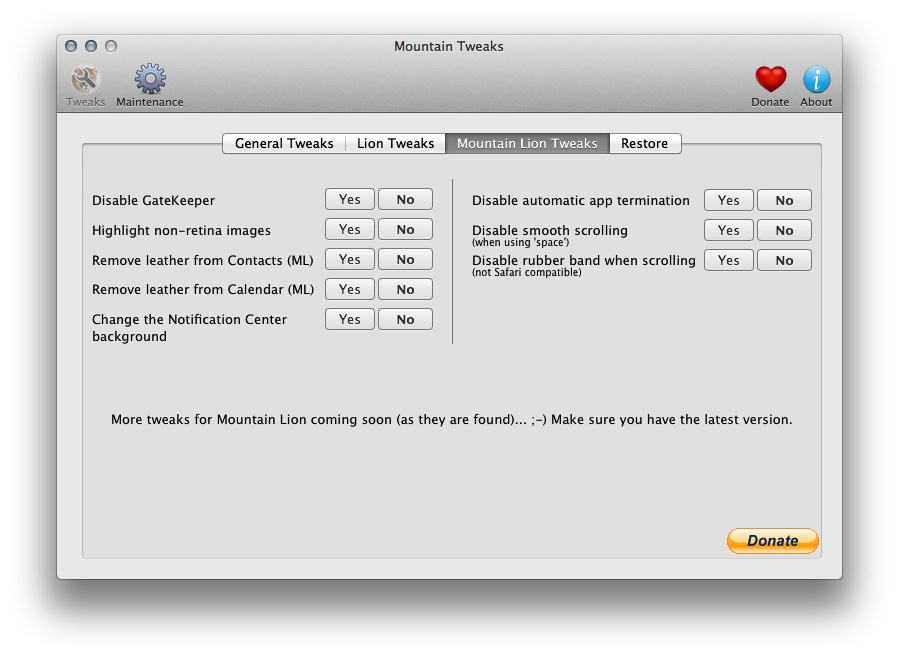Open the Restore tab
899x658 pixels.
coord(644,143)
